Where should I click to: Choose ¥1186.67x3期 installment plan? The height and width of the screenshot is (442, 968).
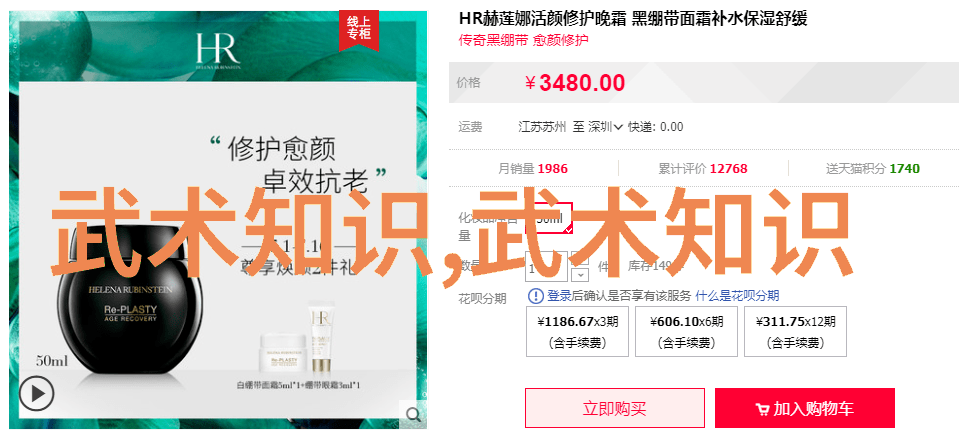pyautogui.click(x=577, y=332)
